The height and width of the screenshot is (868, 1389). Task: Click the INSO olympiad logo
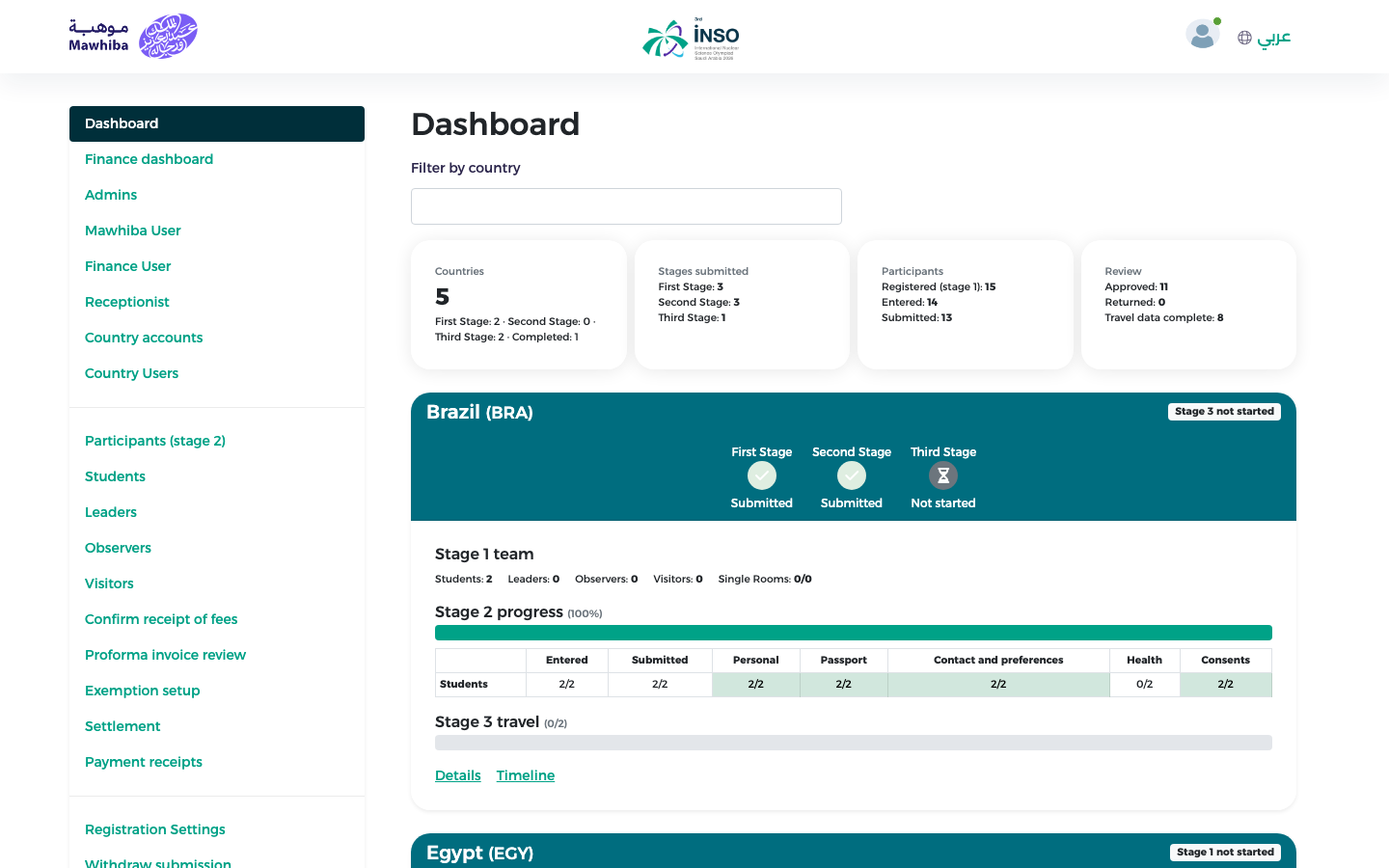(x=692, y=39)
